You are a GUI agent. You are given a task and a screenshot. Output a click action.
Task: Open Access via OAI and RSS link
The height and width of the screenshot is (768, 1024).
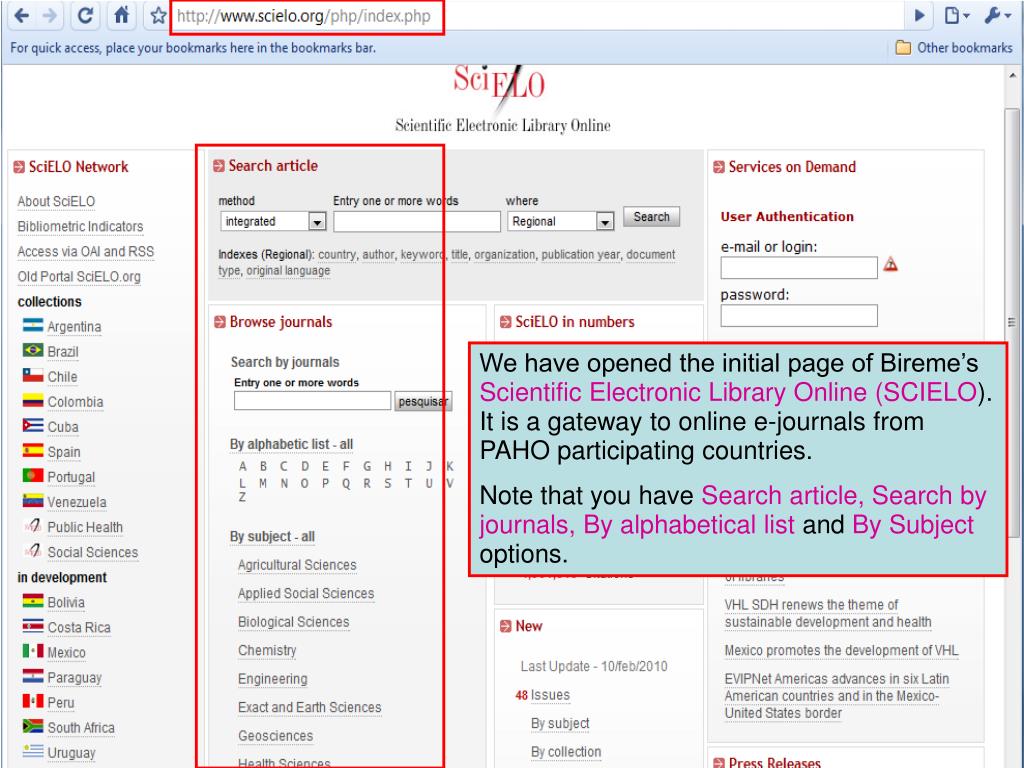coord(86,251)
